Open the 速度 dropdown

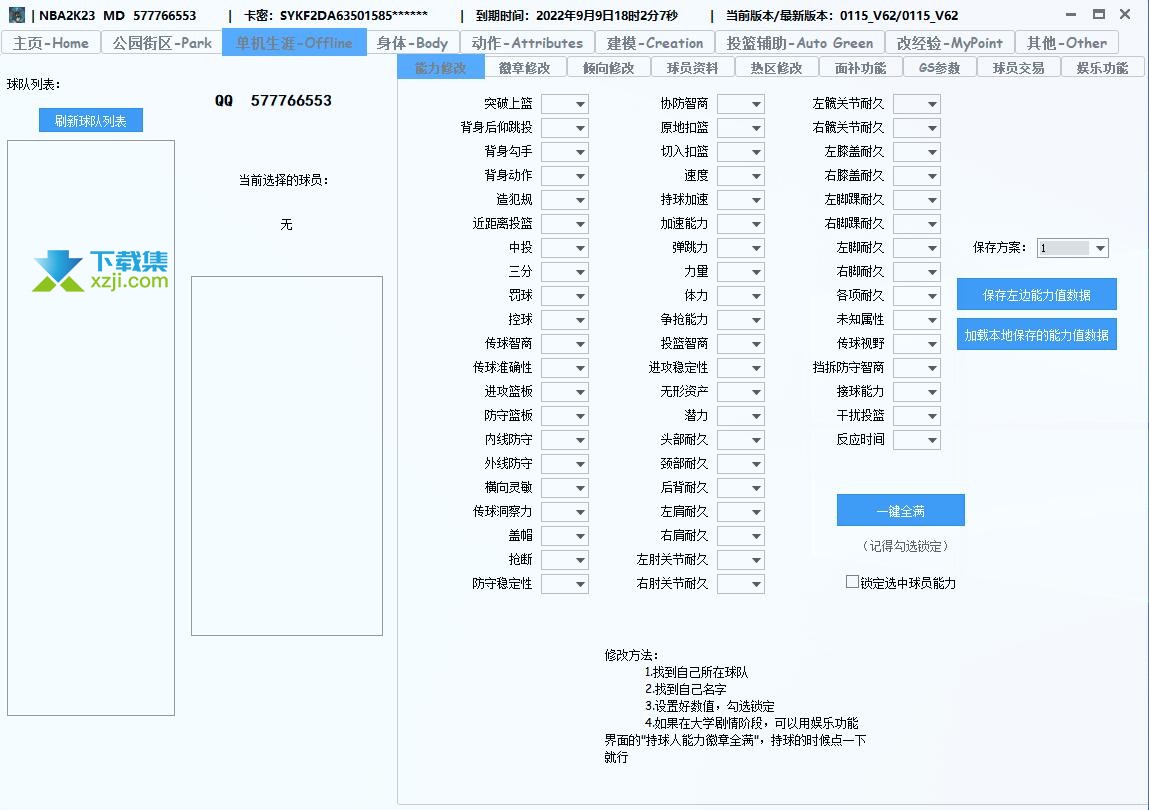point(741,176)
